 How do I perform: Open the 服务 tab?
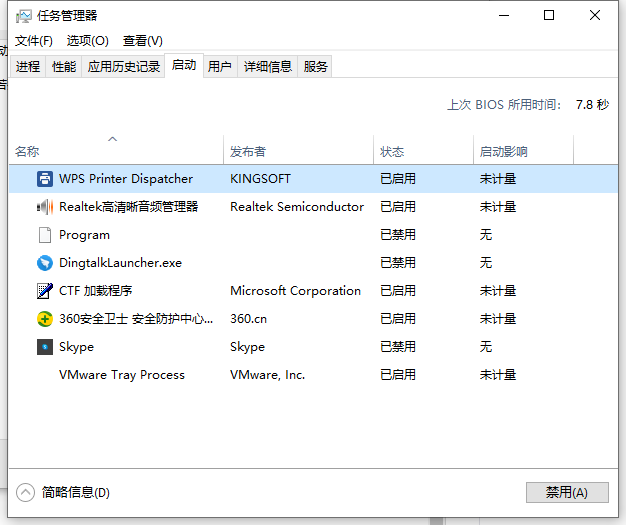pyautogui.click(x=316, y=67)
